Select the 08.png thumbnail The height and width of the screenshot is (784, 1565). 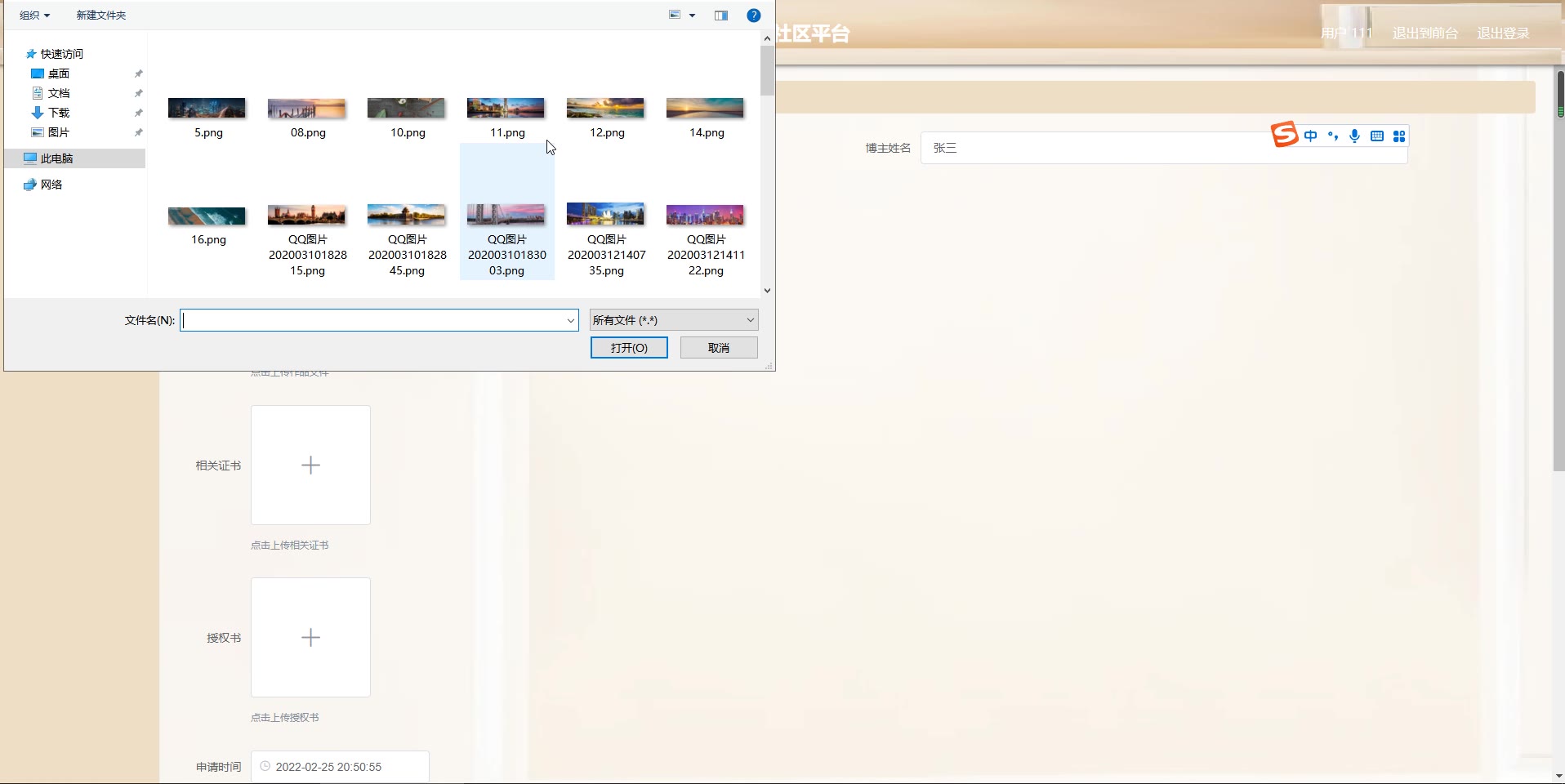pos(306,108)
